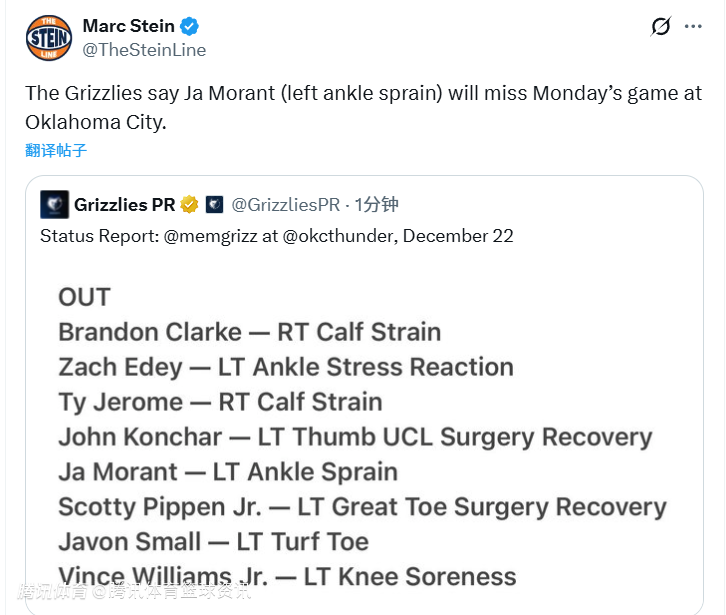Click the @GrizzliesPR handle

(x=285, y=205)
